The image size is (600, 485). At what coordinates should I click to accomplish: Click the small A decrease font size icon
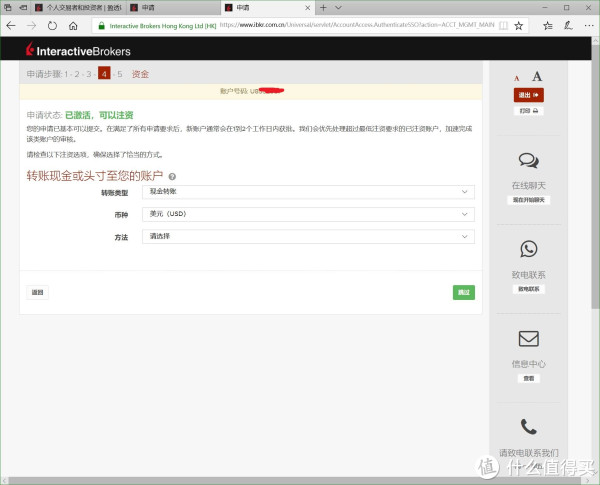pyautogui.click(x=517, y=78)
